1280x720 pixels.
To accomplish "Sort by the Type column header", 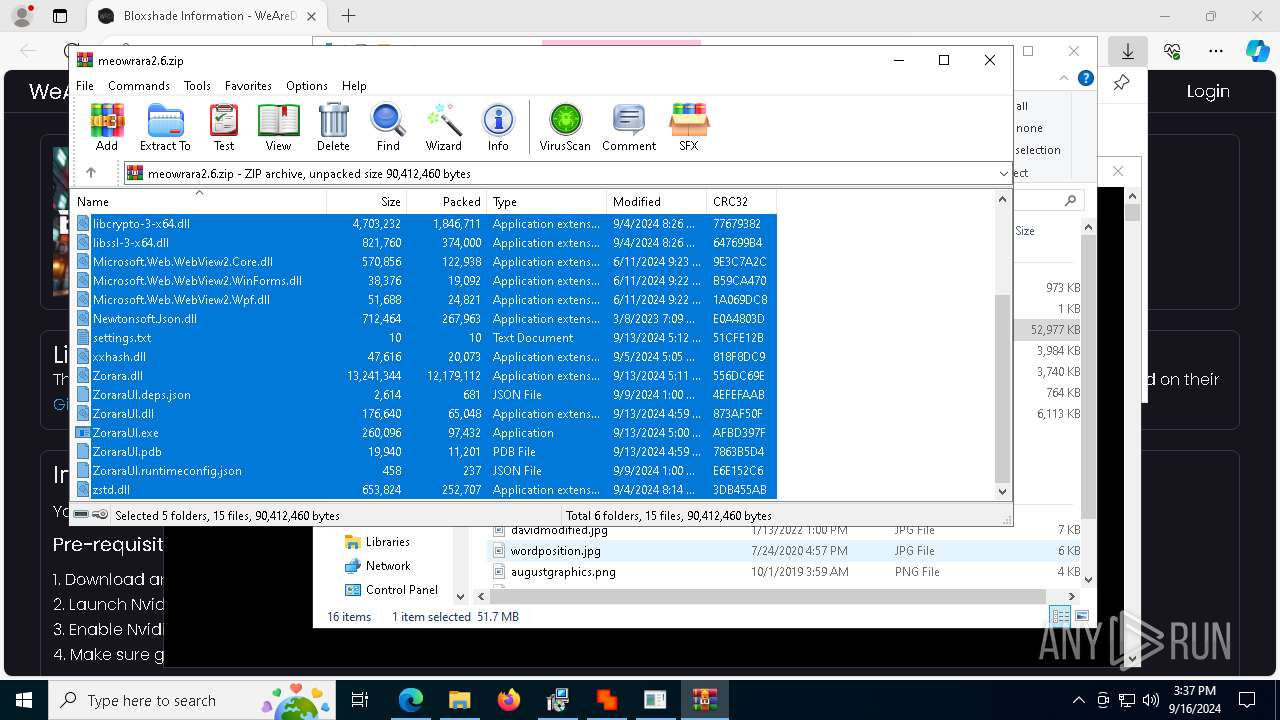I will 546,201.
